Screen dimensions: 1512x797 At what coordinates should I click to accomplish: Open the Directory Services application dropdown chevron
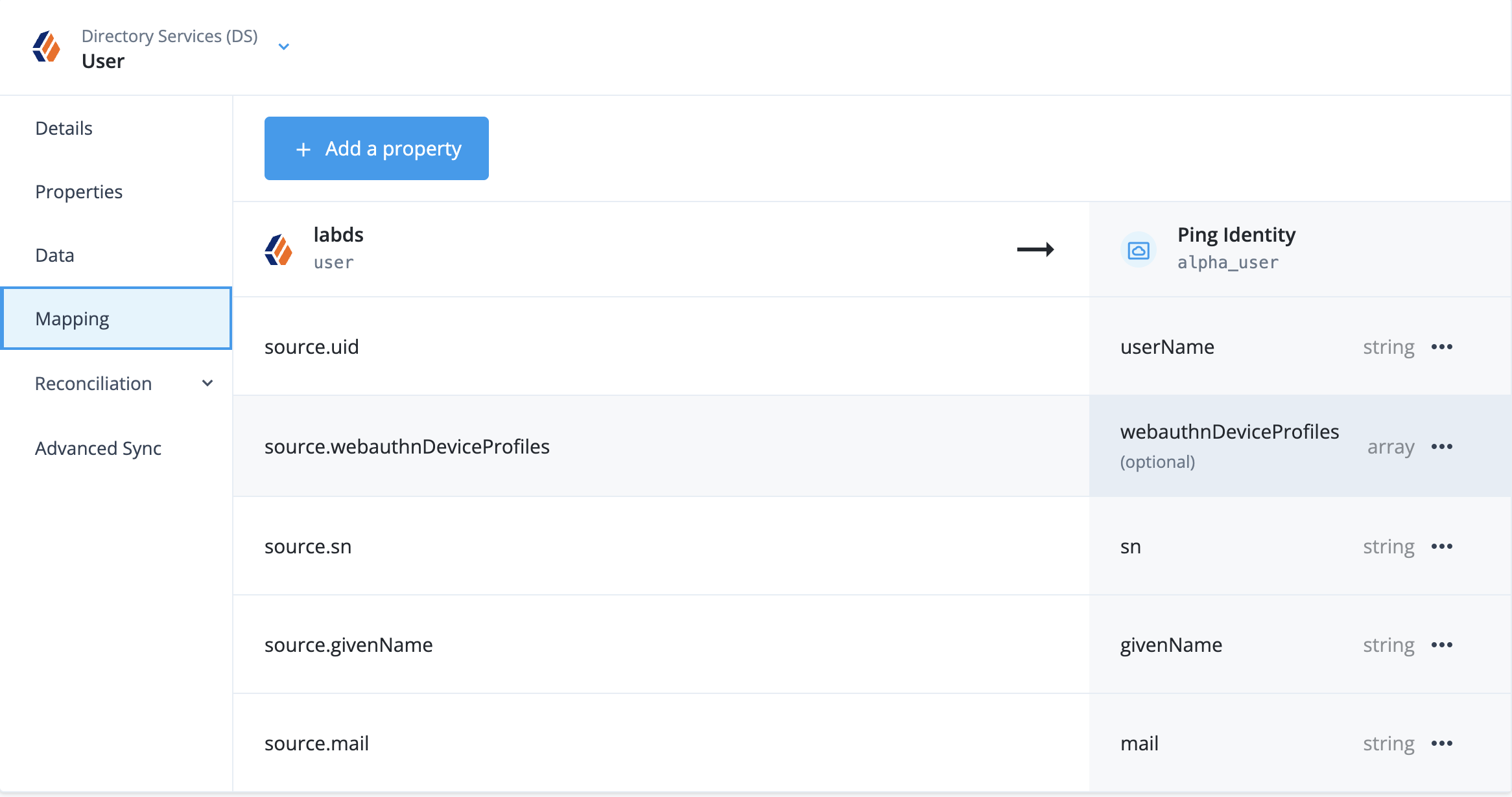[x=283, y=47]
